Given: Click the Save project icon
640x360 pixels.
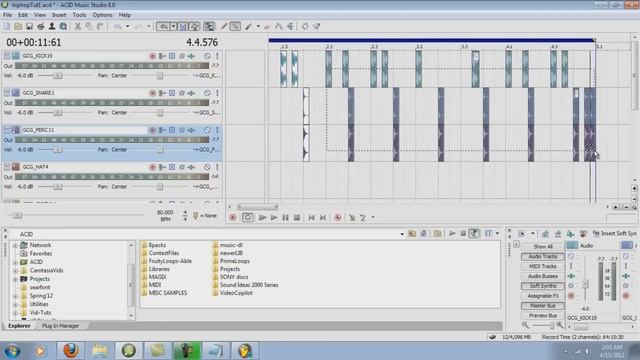Looking at the screenshot, I should click(x=29, y=27).
